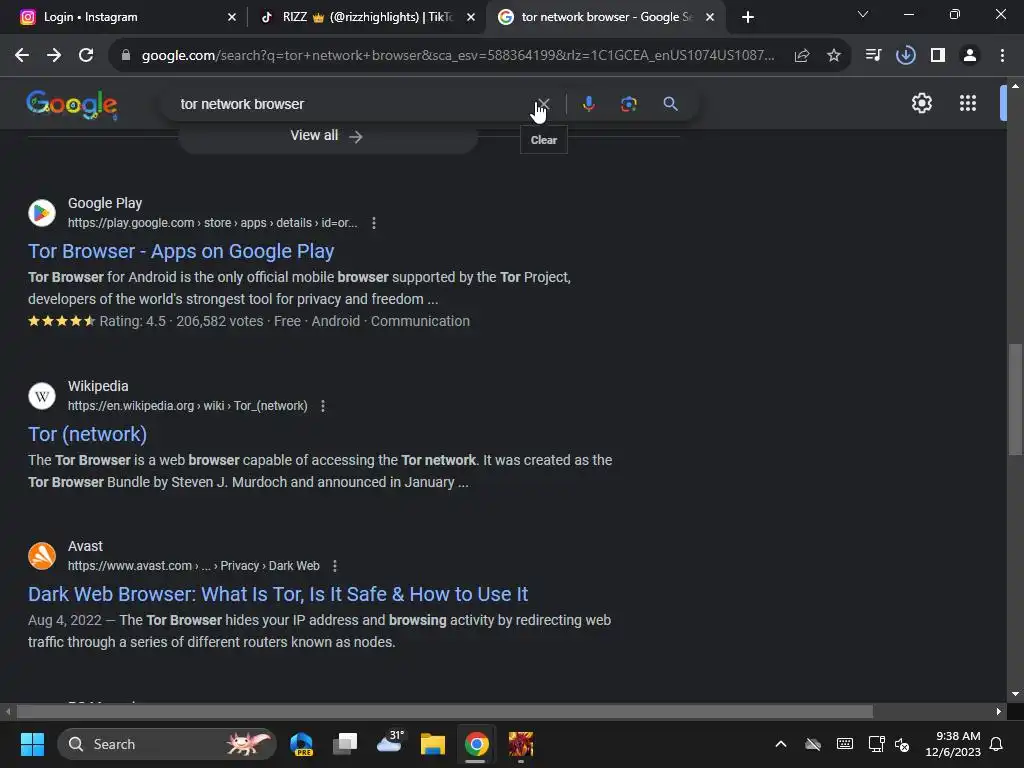Go forward to the next page
This screenshot has width=1024, height=768.
(x=54, y=56)
